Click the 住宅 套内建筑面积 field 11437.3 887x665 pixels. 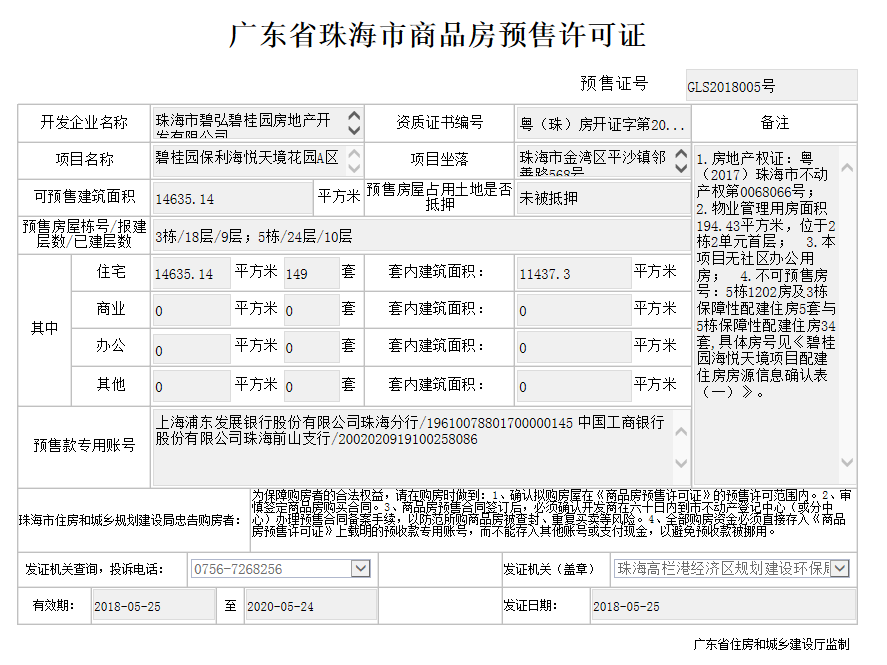572,273
